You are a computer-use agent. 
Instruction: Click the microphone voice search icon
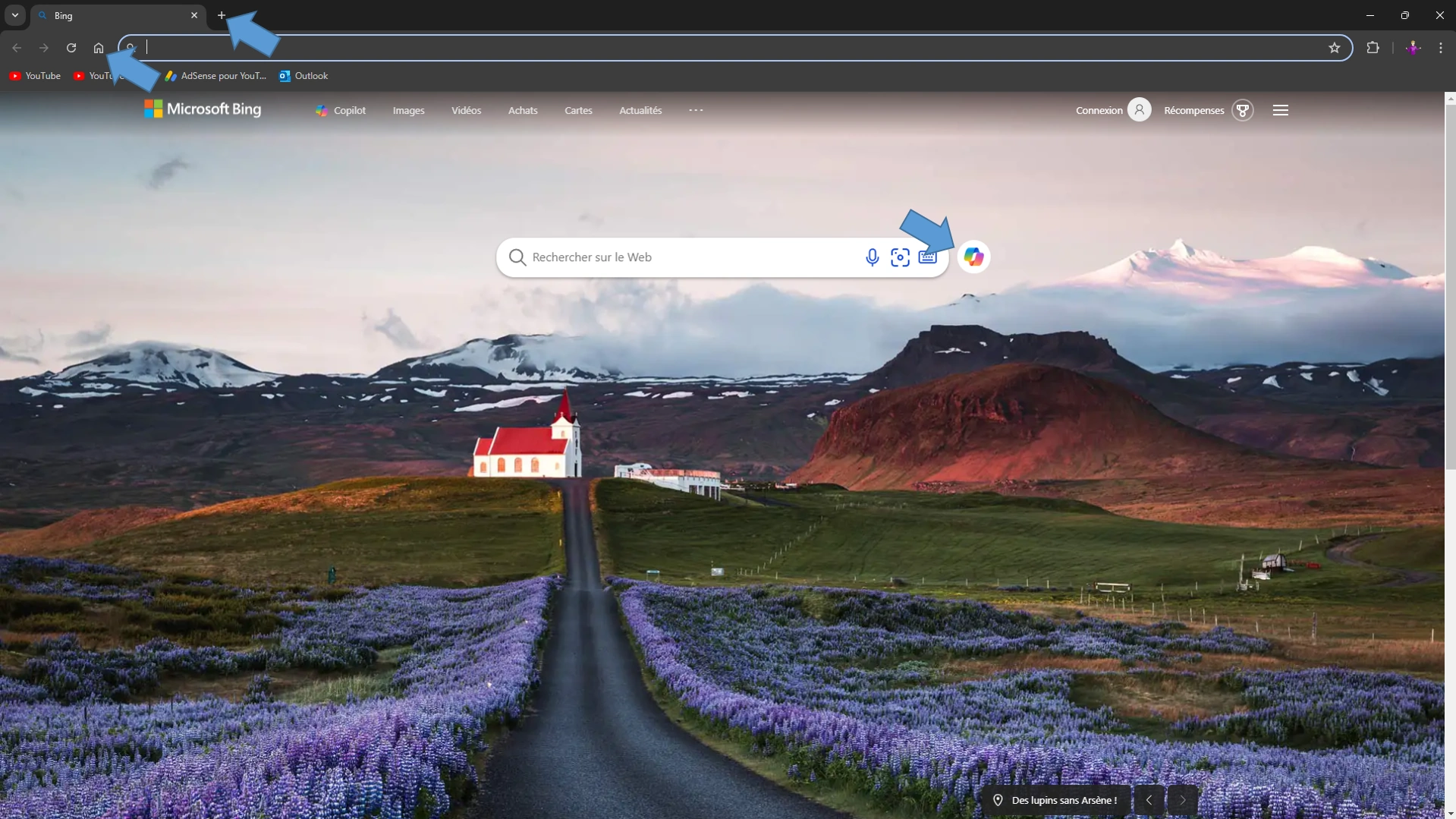[x=872, y=257]
